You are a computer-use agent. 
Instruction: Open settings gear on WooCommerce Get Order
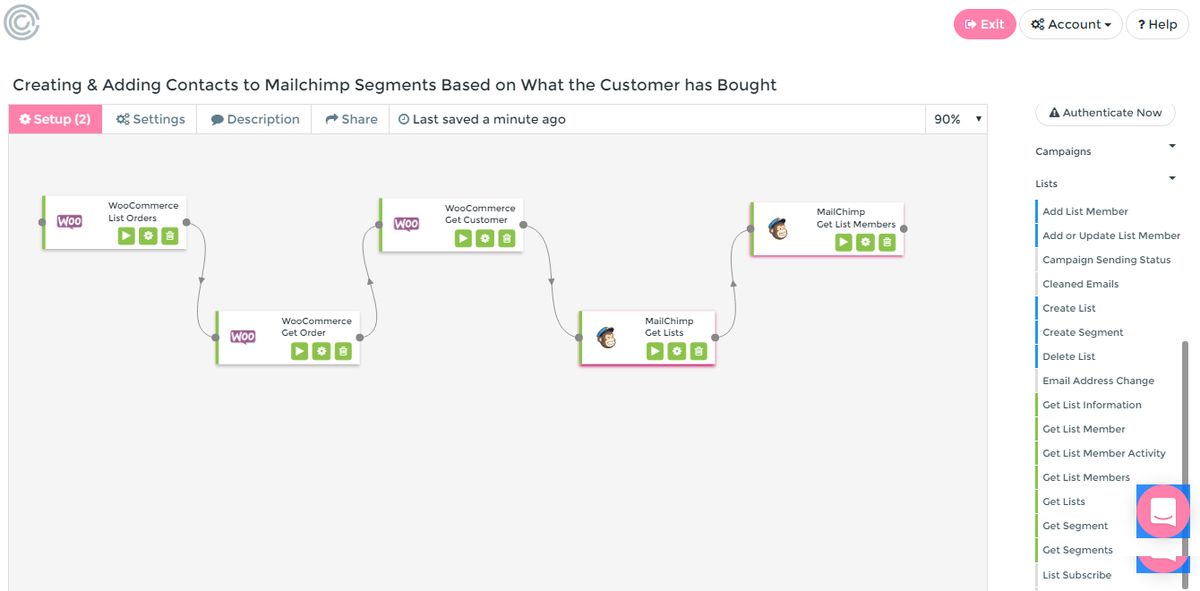pyautogui.click(x=321, y=351)
